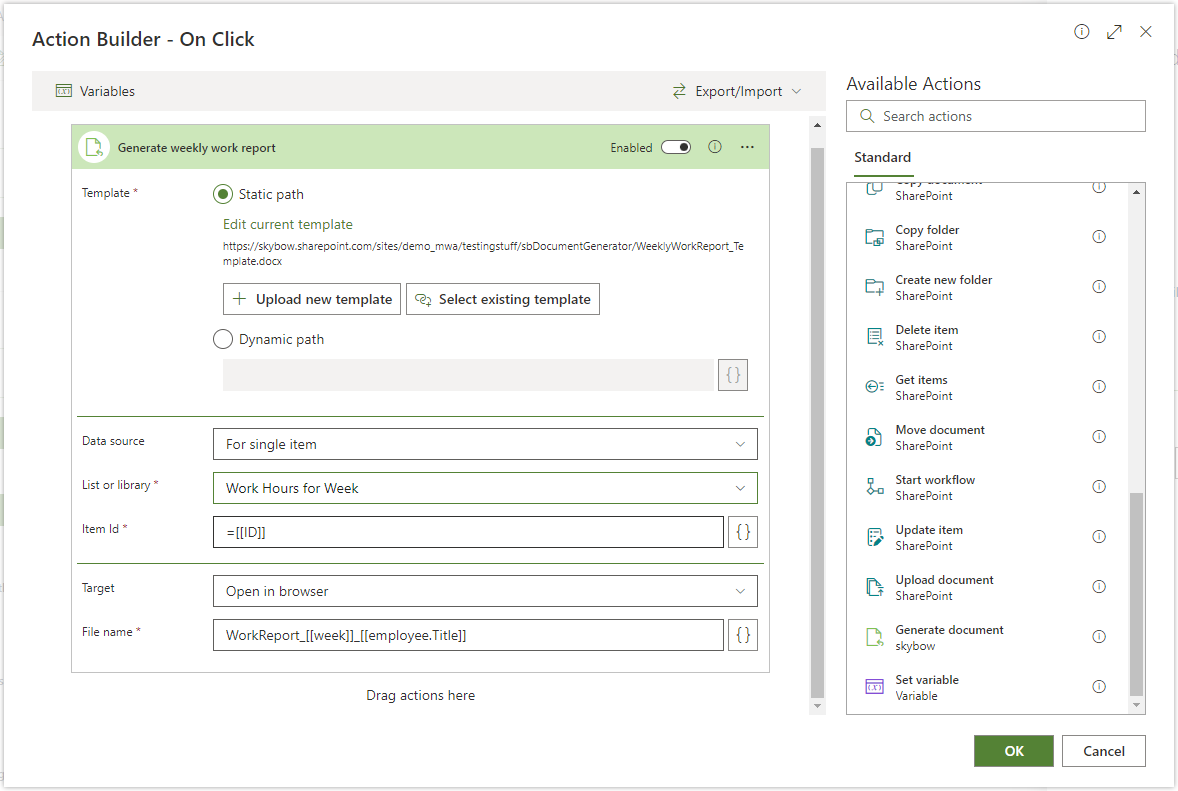Show info for Generate weekly work report action
Image resolution: width=1178 pixels, height=791 pixels.
point(715,147)
